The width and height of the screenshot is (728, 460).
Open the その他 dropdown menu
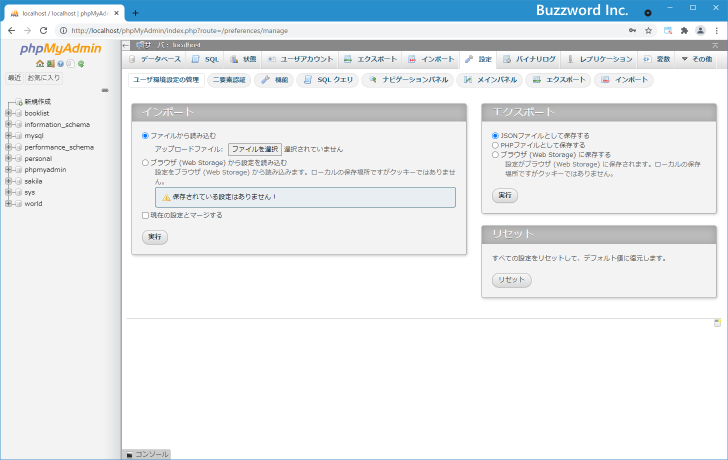click(x=696, y=60)
